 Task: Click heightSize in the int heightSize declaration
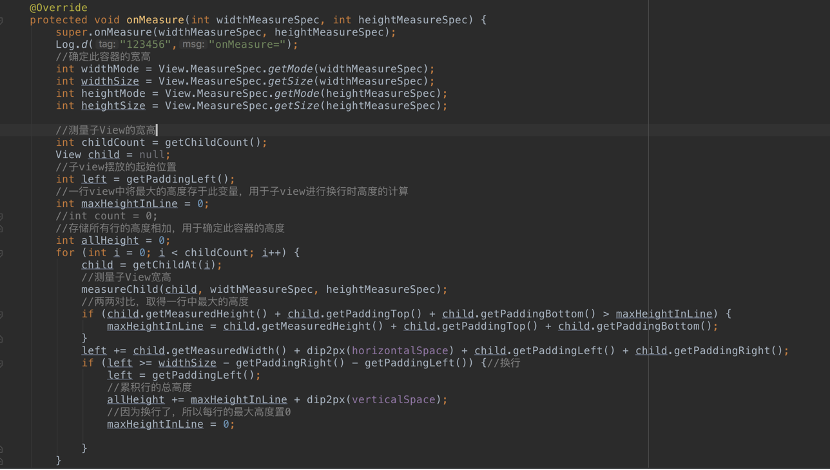[x=113, y=105]
